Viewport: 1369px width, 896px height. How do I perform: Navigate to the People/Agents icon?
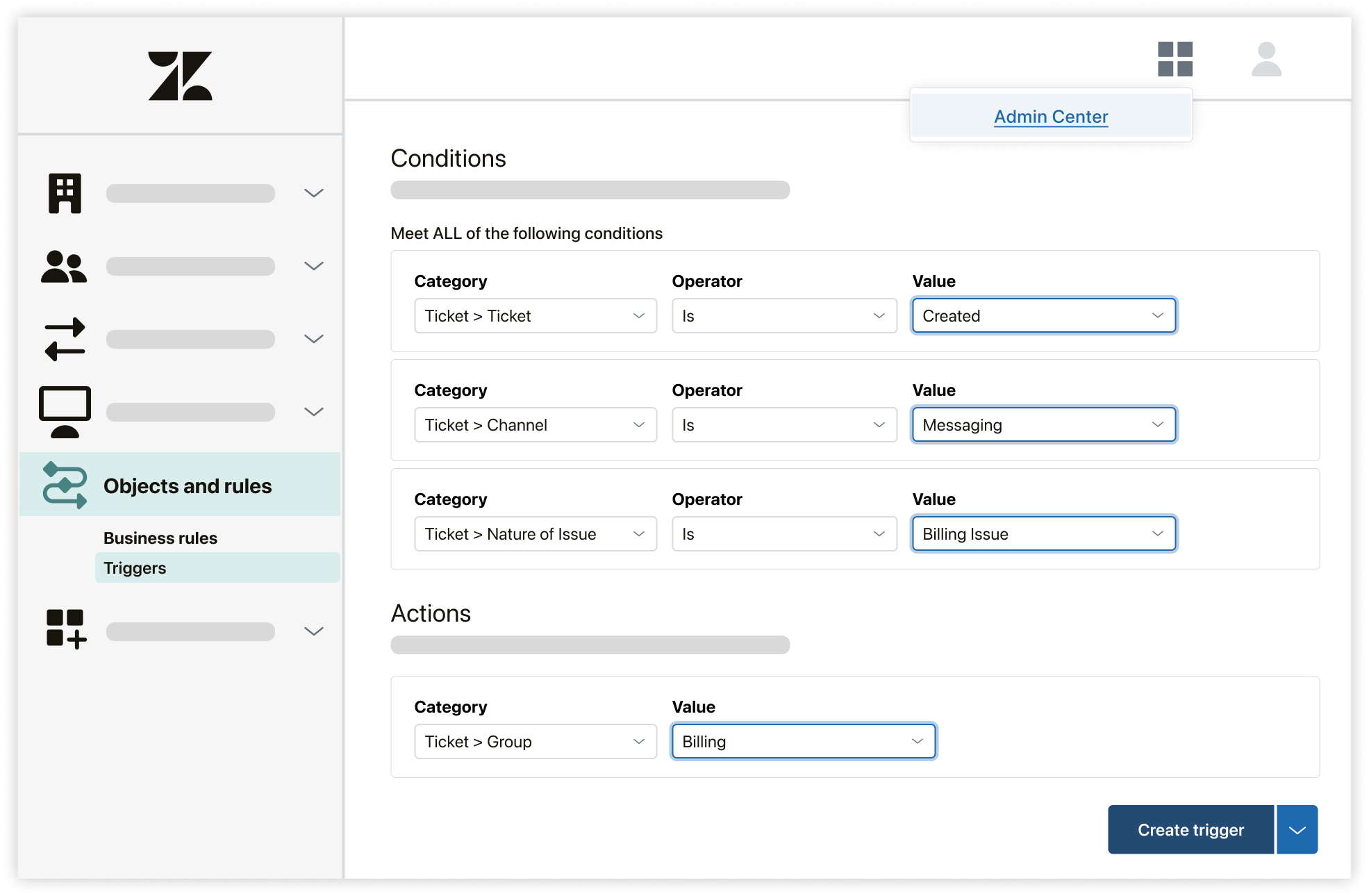pos(64,265)
